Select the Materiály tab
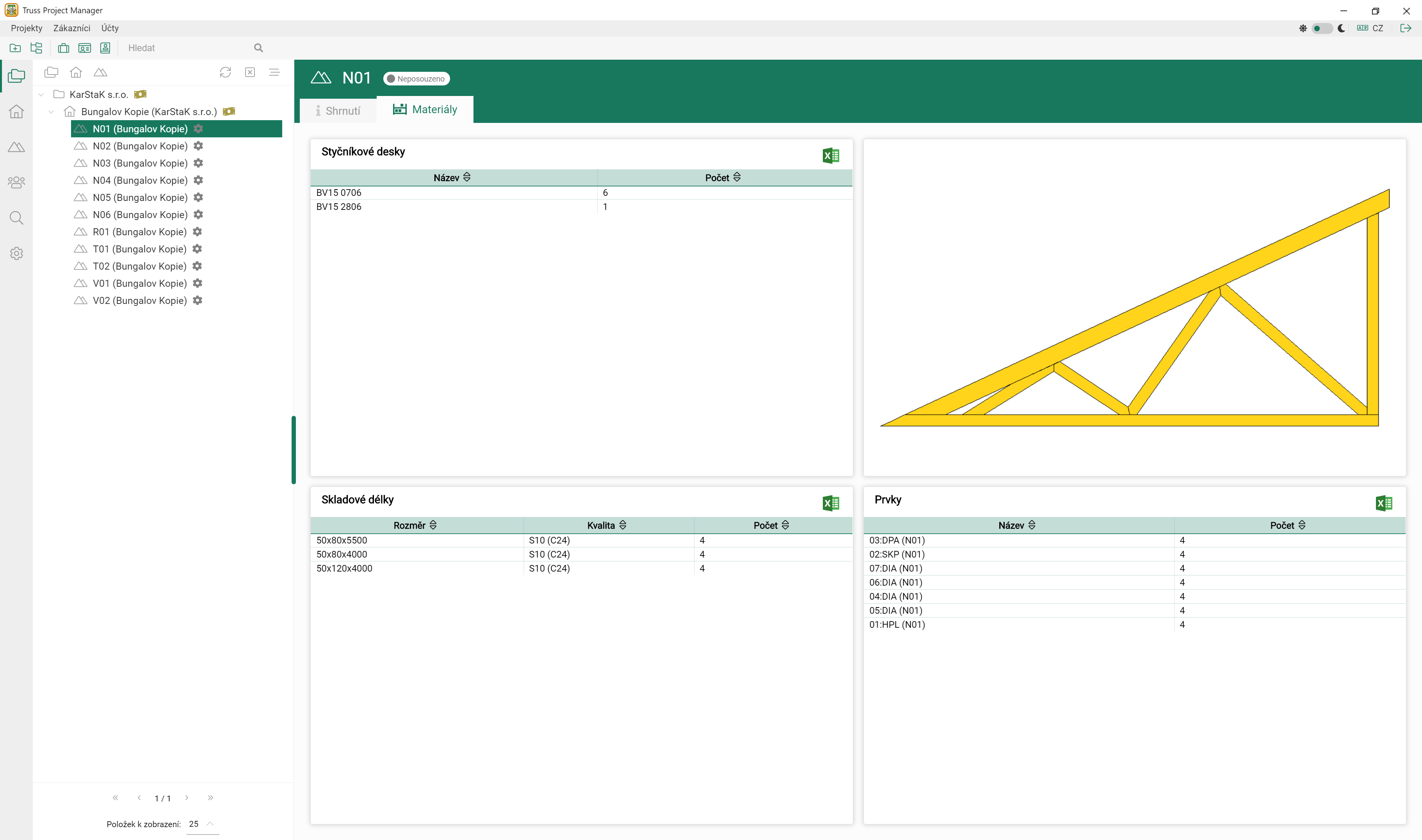This screenshot has height=840, width=1422. pos(425,109)
